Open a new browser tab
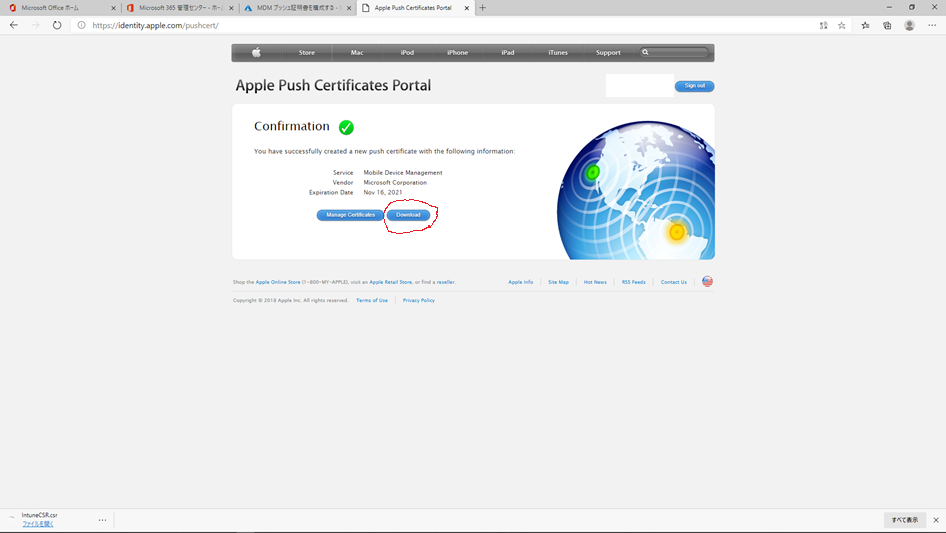This screenshot has width=946, height=533. click(x=482, y=8)
